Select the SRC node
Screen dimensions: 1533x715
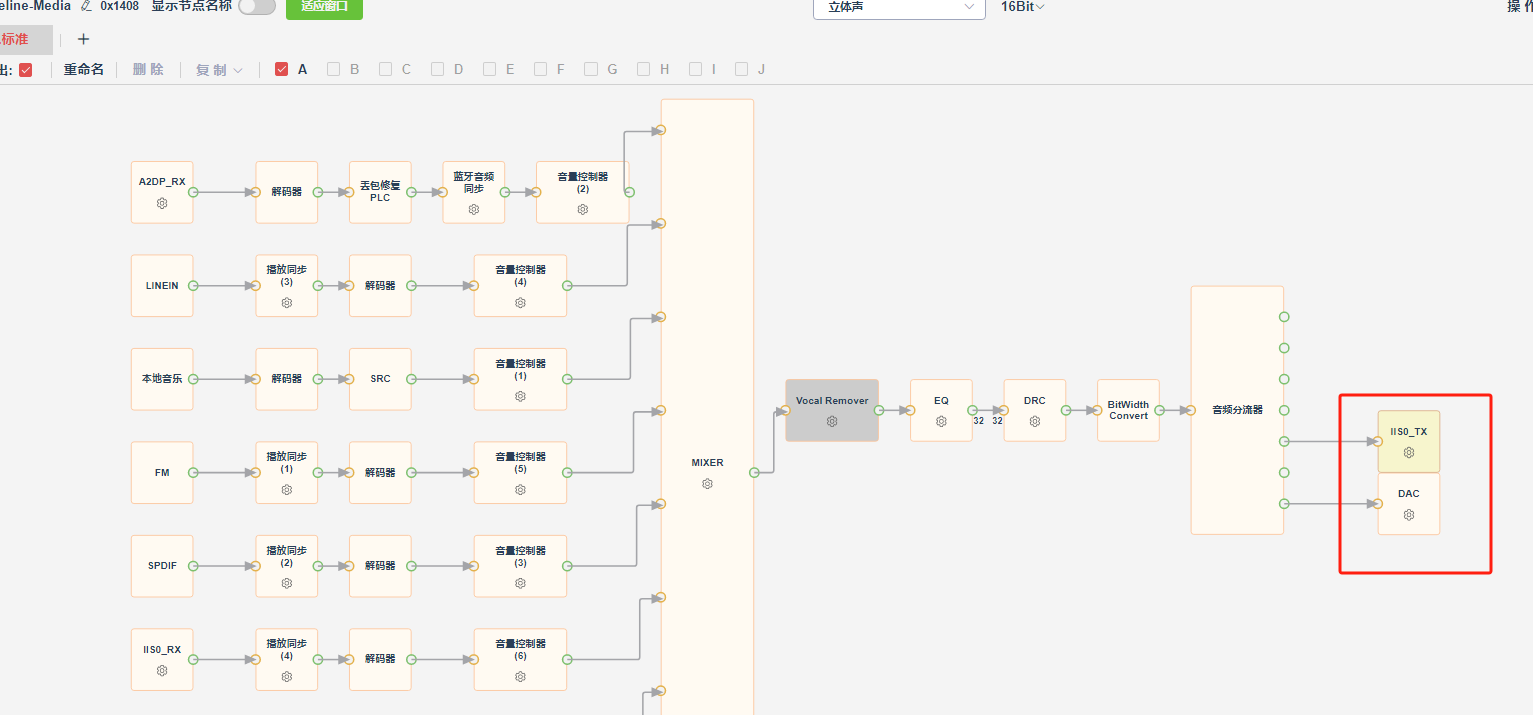(x=380, y=379)
